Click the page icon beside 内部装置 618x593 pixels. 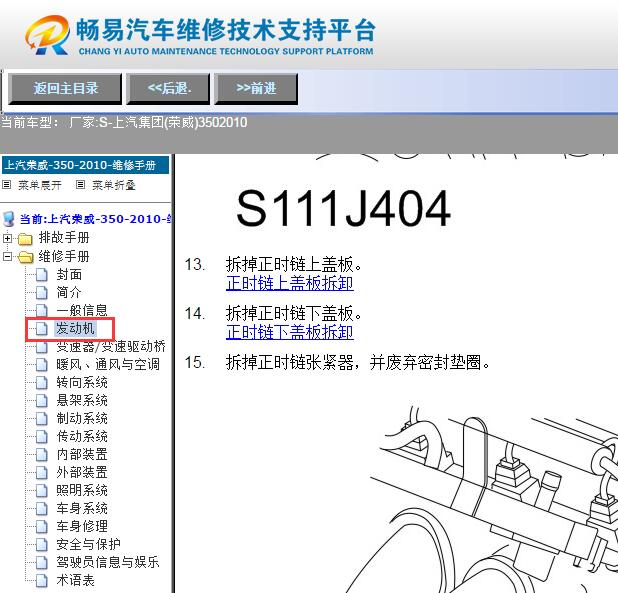click(x=42, y=455)
